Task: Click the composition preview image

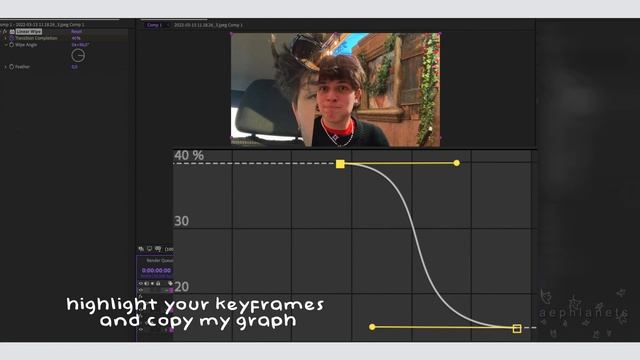Action: tap(336, 90)
